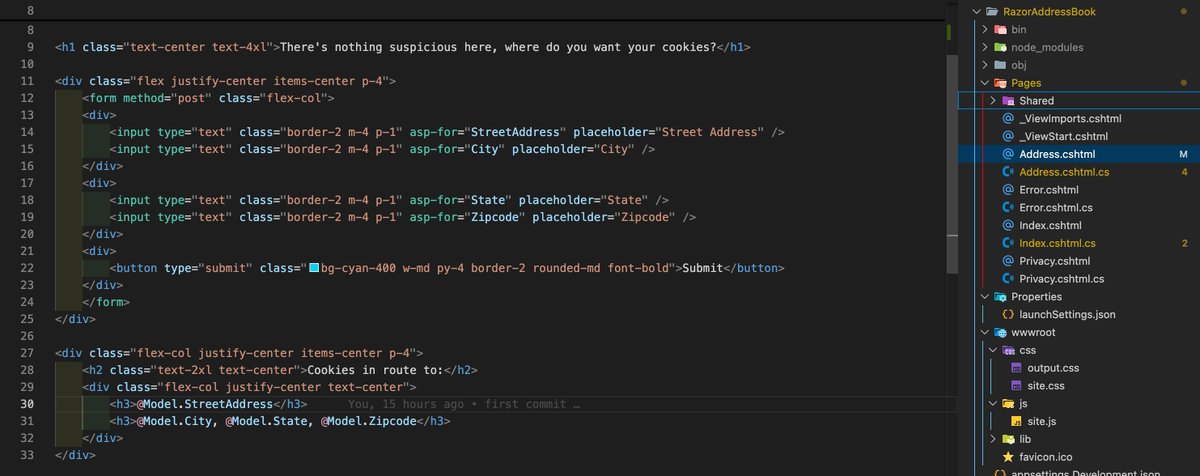This screenshot has width=1200, height=476.
Task: Click the Privacy.cshtml.cs C# file icon
Action: click(1008, 279)
